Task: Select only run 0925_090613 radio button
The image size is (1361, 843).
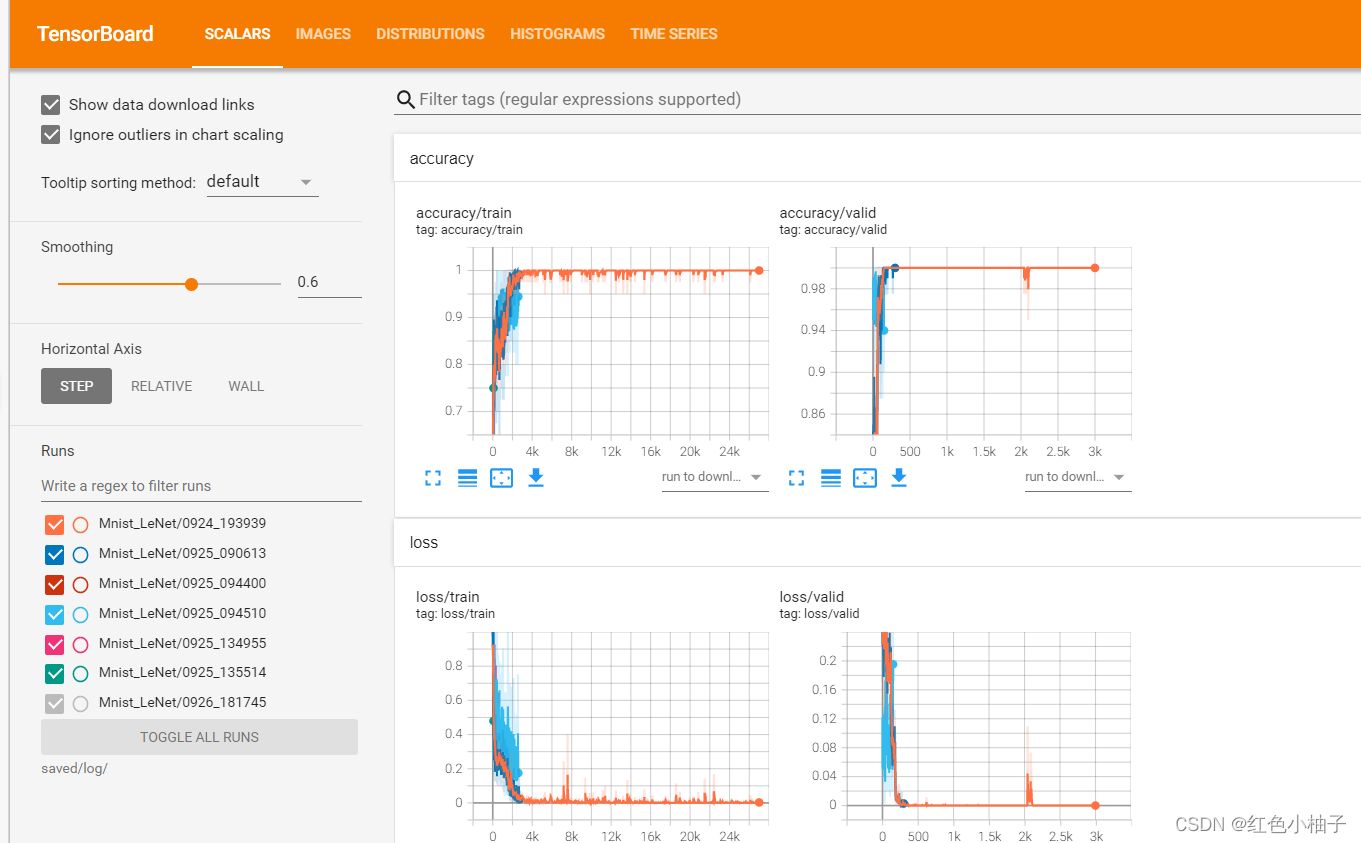Action: coord(81,554)
